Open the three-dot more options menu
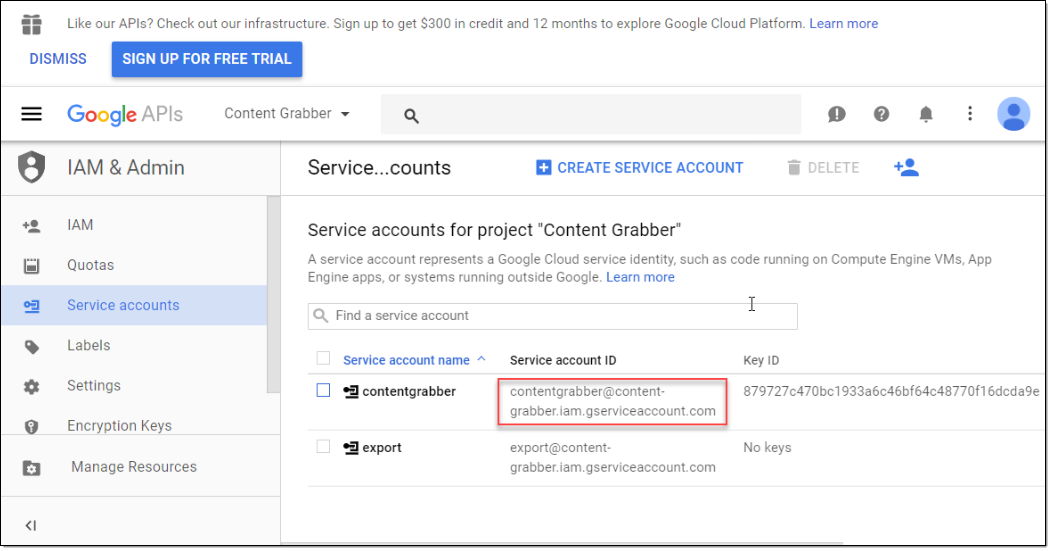Image resolution: width=1051 pixels, height=551 pixels. click(x=969, y=114)
